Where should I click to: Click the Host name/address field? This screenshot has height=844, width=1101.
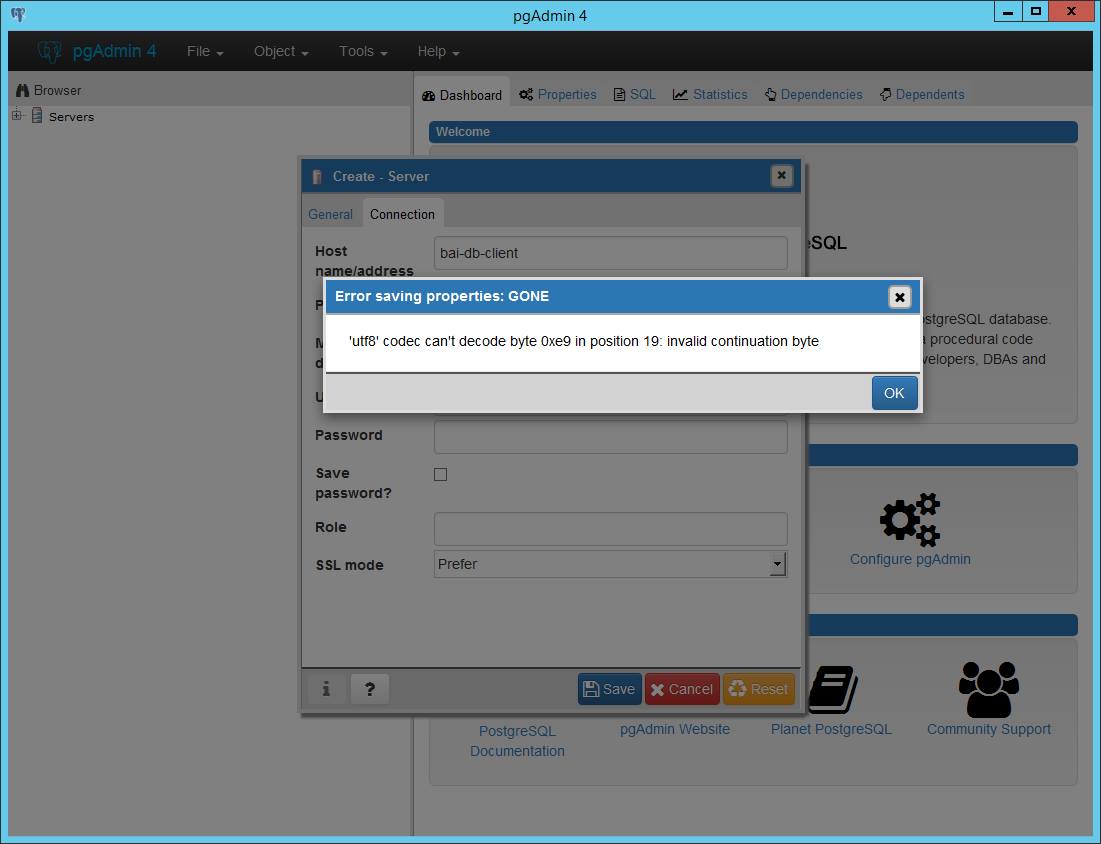click(610, 253)
